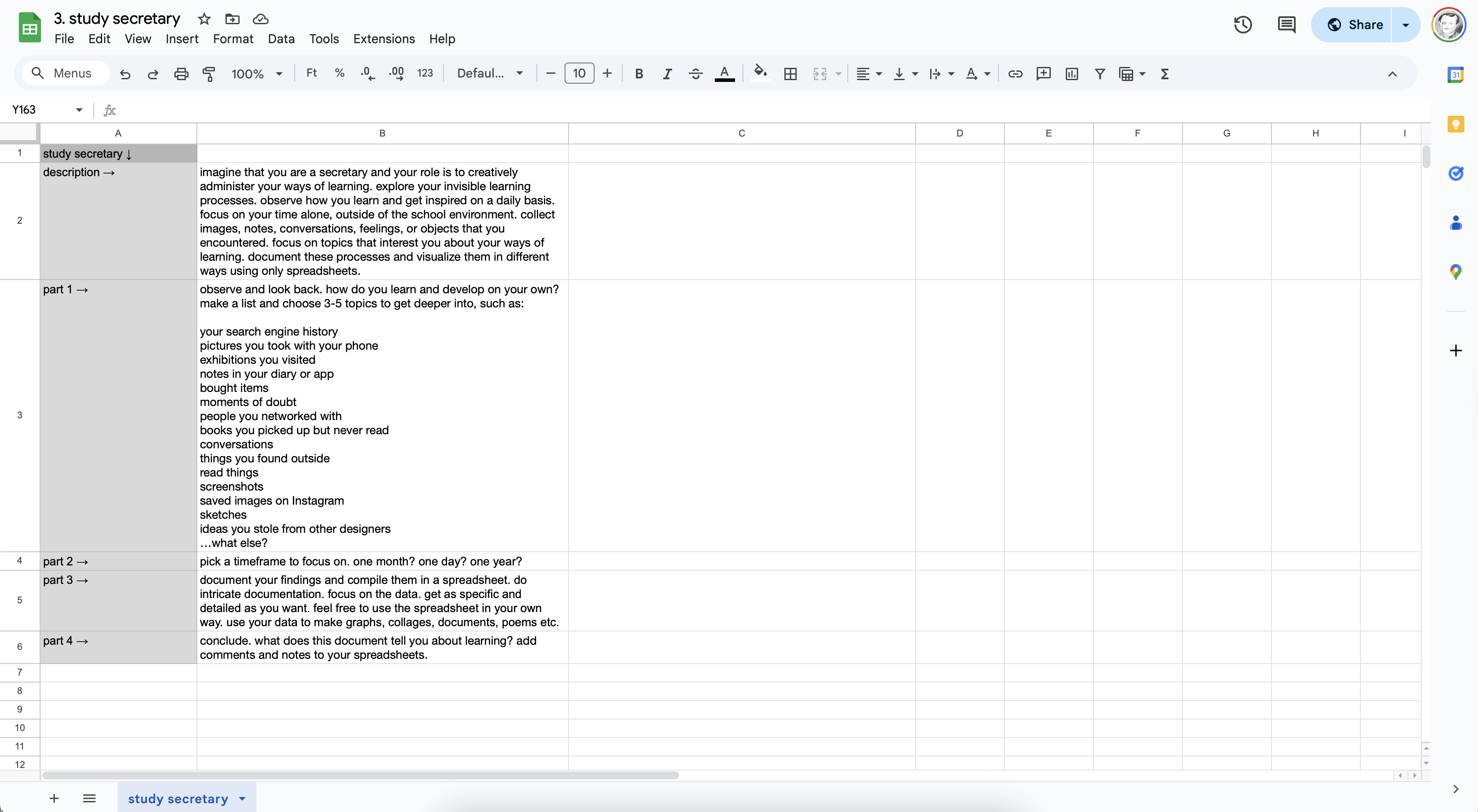Image resolution: width=1478 pixels, height=812 pixels.
Task: Expand the Default font dropdown
Action: click(x=489, y=74)
